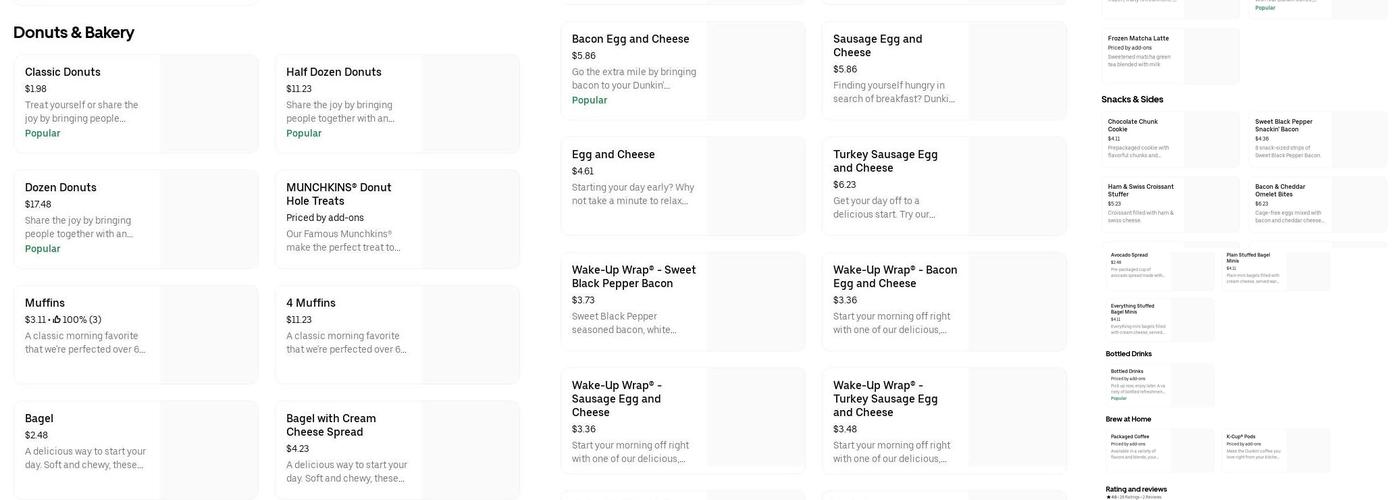
Task: Select Wake-Up Wrap Sweet Black Pepper Bacon
Action: [x=633, y=277]
